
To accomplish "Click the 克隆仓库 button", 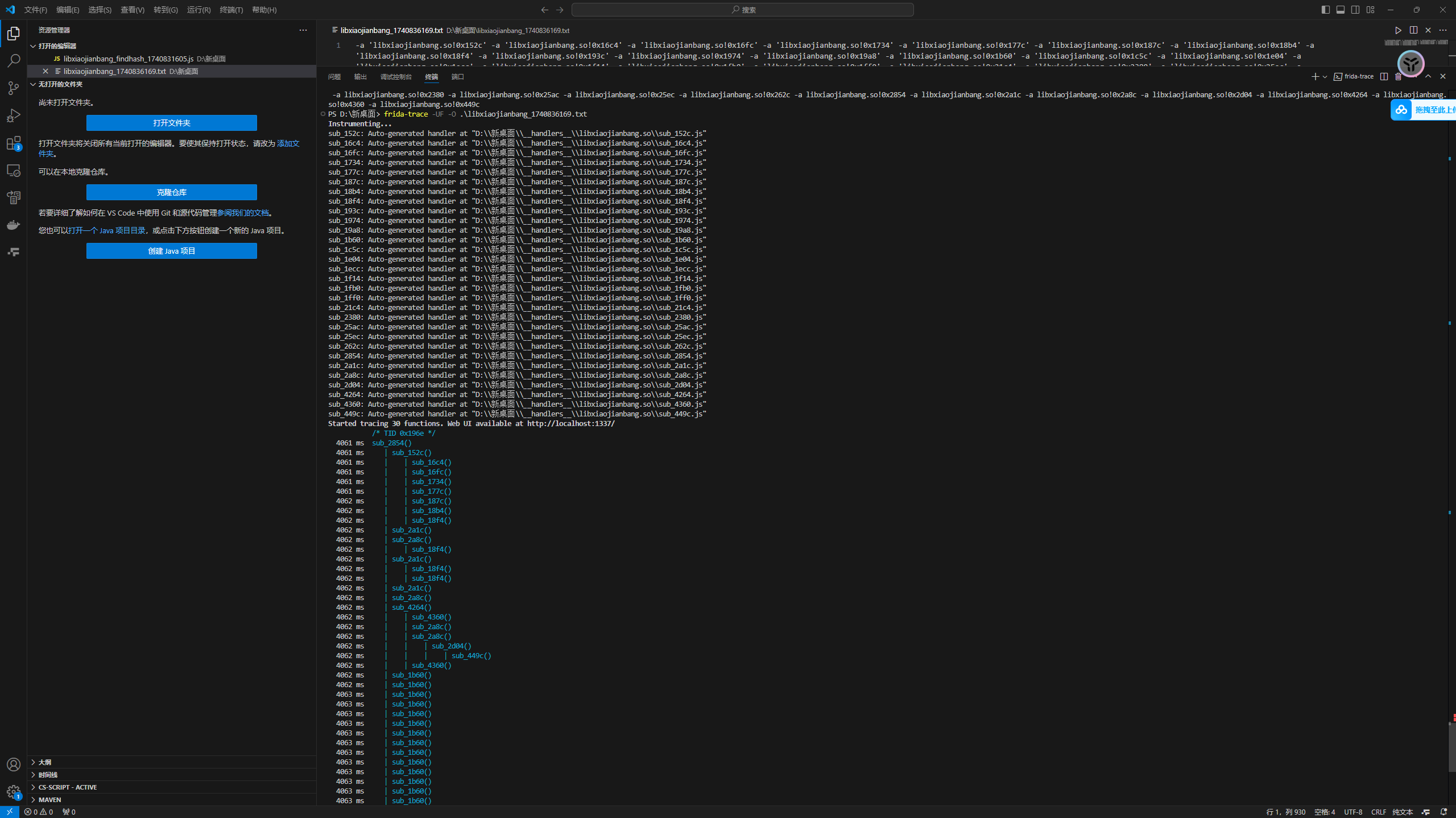I will (x=171, y=192).
